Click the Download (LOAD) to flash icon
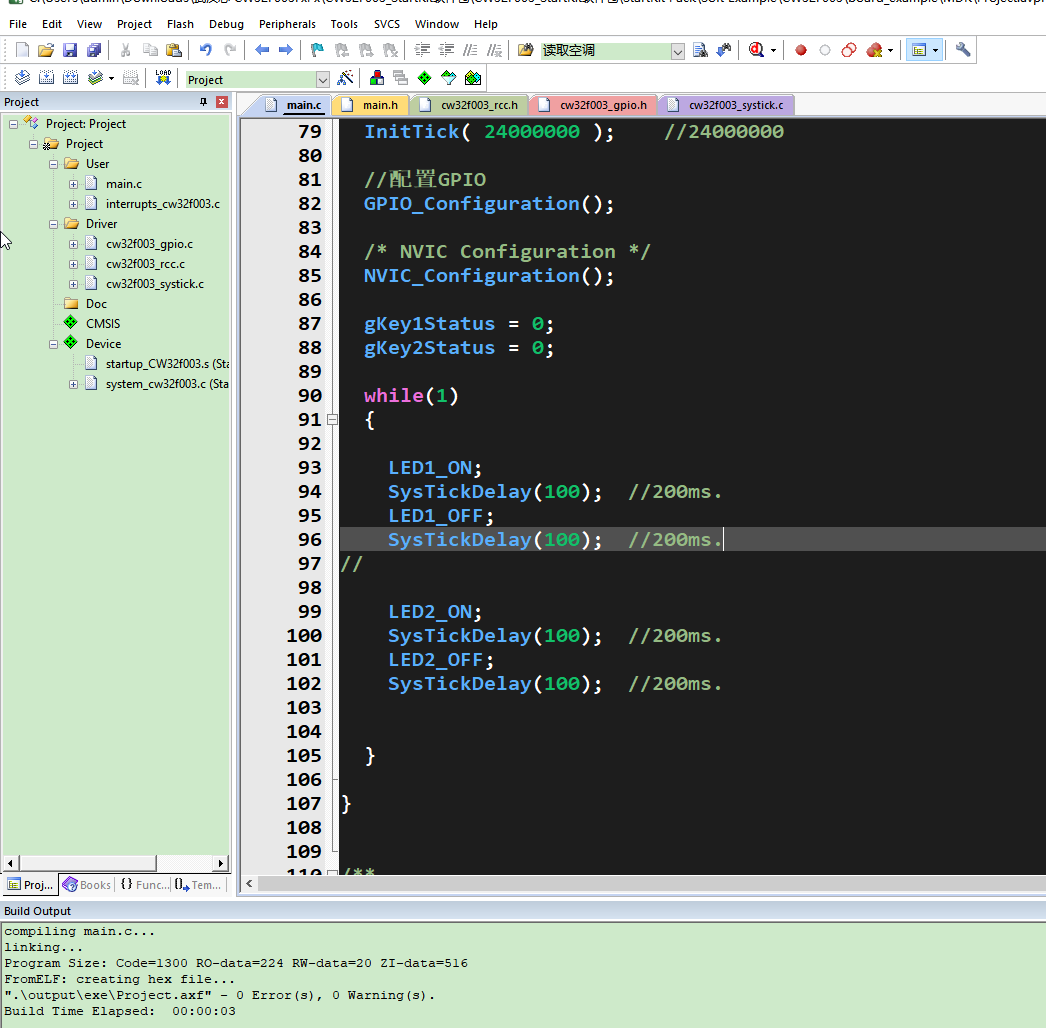This screenshot has width=1046, height=1028. click(x=163, y=78)
